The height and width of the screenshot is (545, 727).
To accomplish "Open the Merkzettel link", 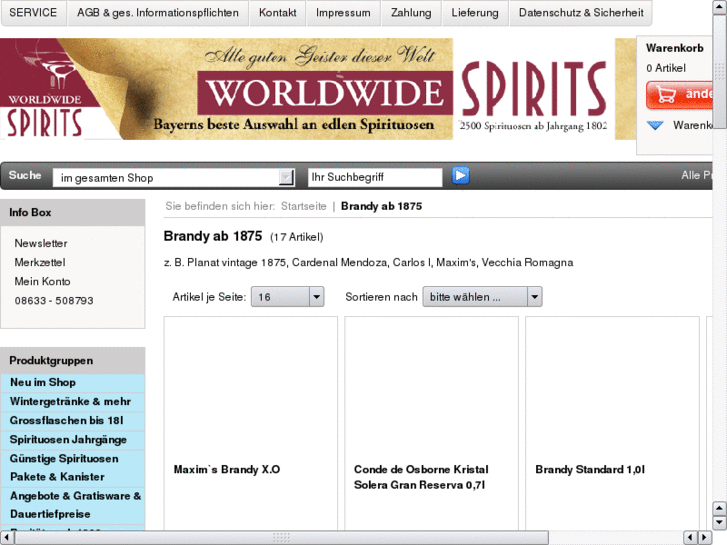I will [x=40, y=262].
